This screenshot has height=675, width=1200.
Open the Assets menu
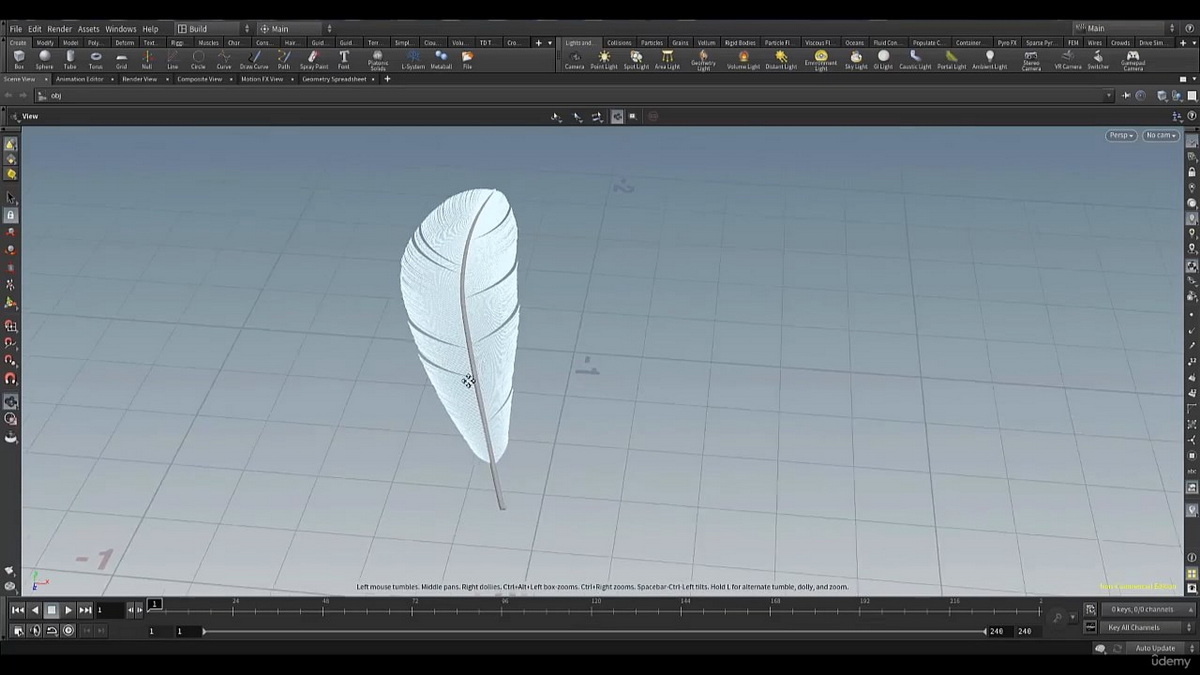click(89, 29)
